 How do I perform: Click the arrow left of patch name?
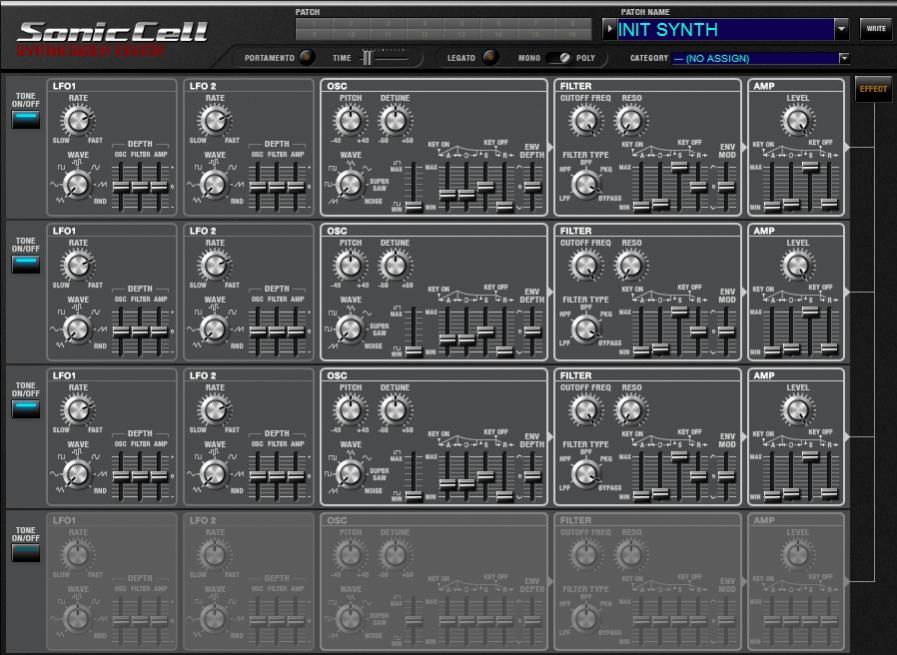609,29
